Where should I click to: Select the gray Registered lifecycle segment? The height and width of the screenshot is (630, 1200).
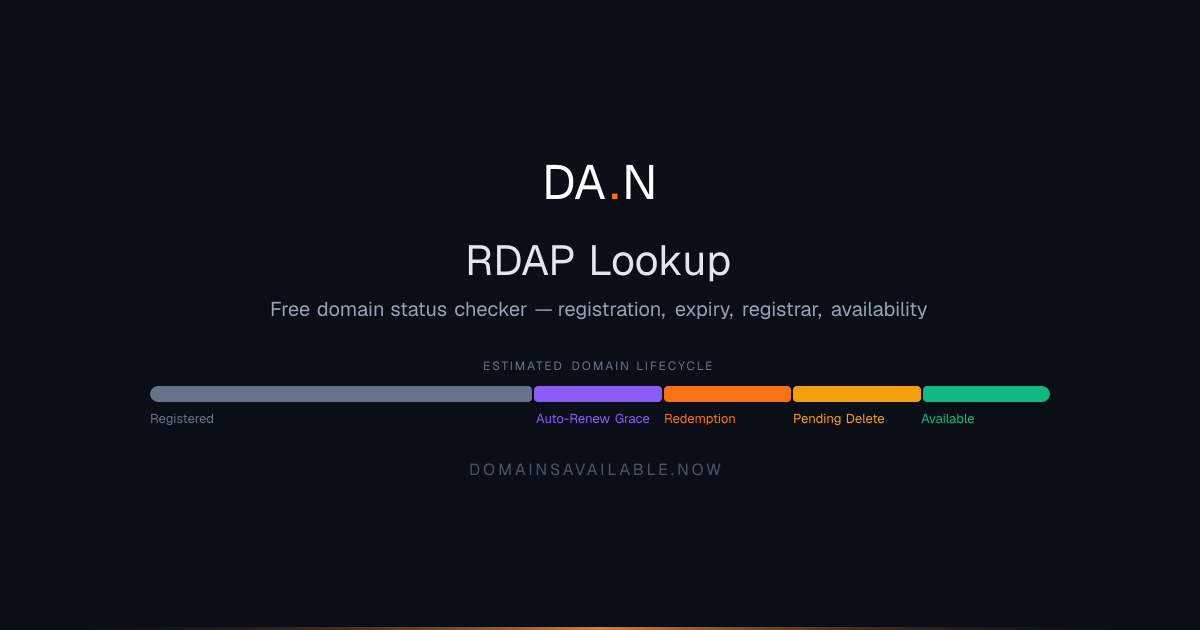[341, 394]
